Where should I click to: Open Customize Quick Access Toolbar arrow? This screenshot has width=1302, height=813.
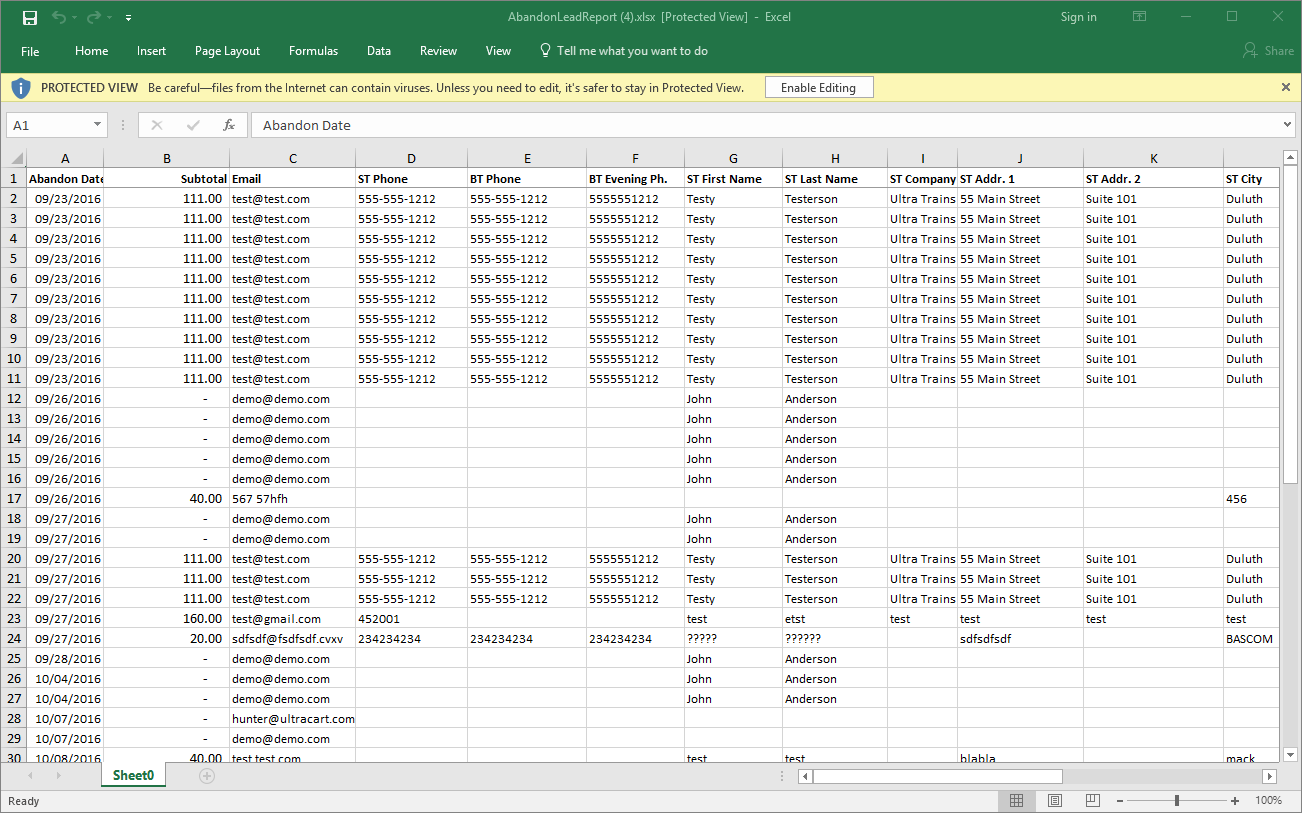pyautogui.click(x=129, y=18)
